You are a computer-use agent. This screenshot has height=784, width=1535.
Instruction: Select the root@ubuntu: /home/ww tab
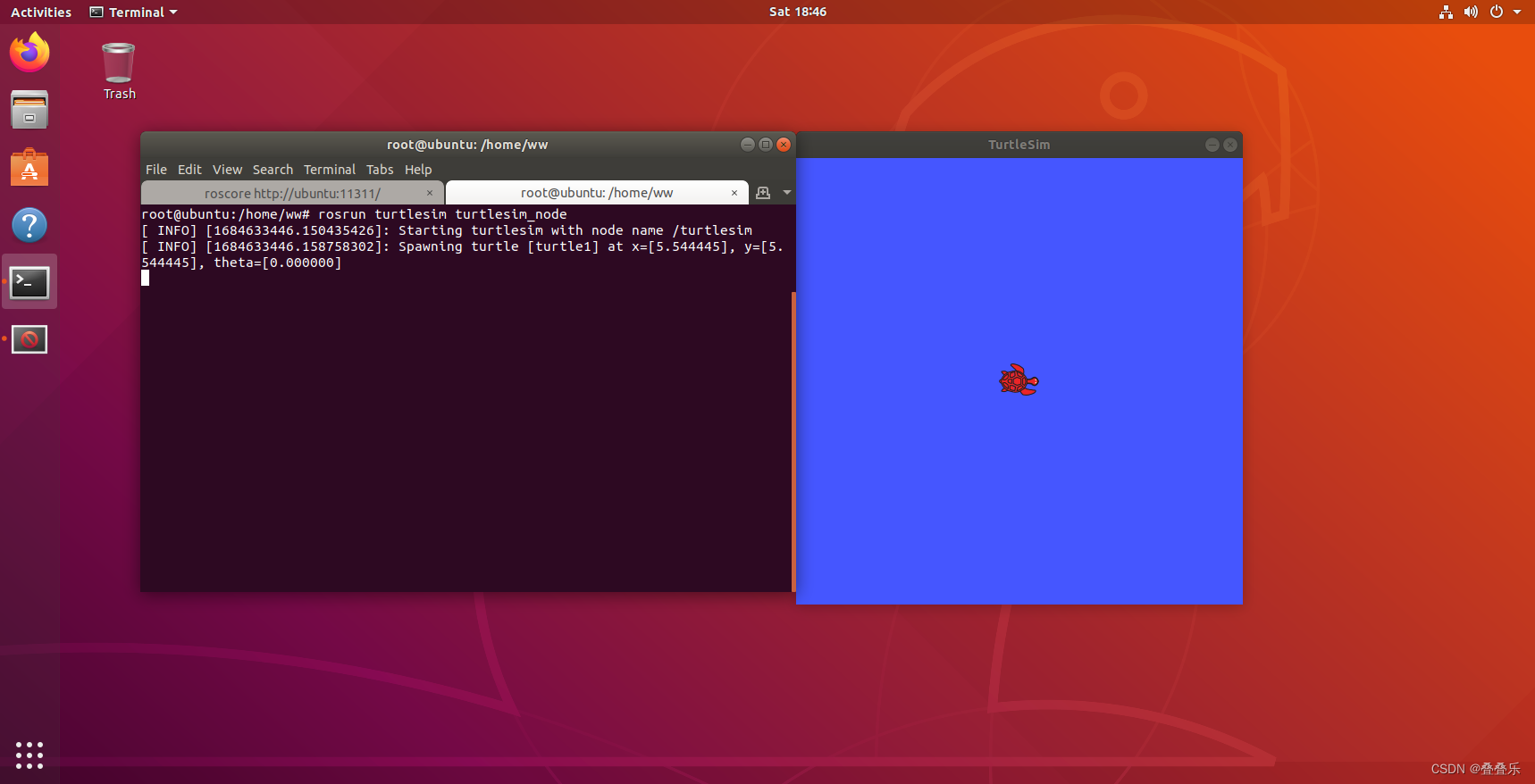[x=597, y=193]
